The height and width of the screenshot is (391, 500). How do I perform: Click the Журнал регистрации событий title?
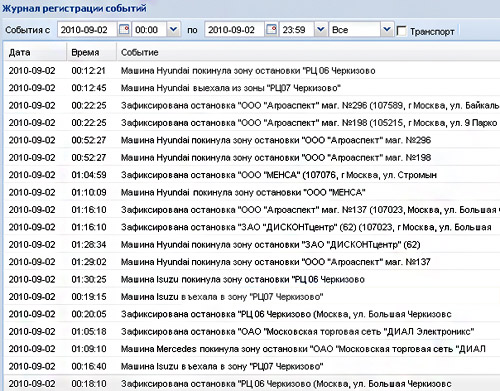tap(74, 8)
